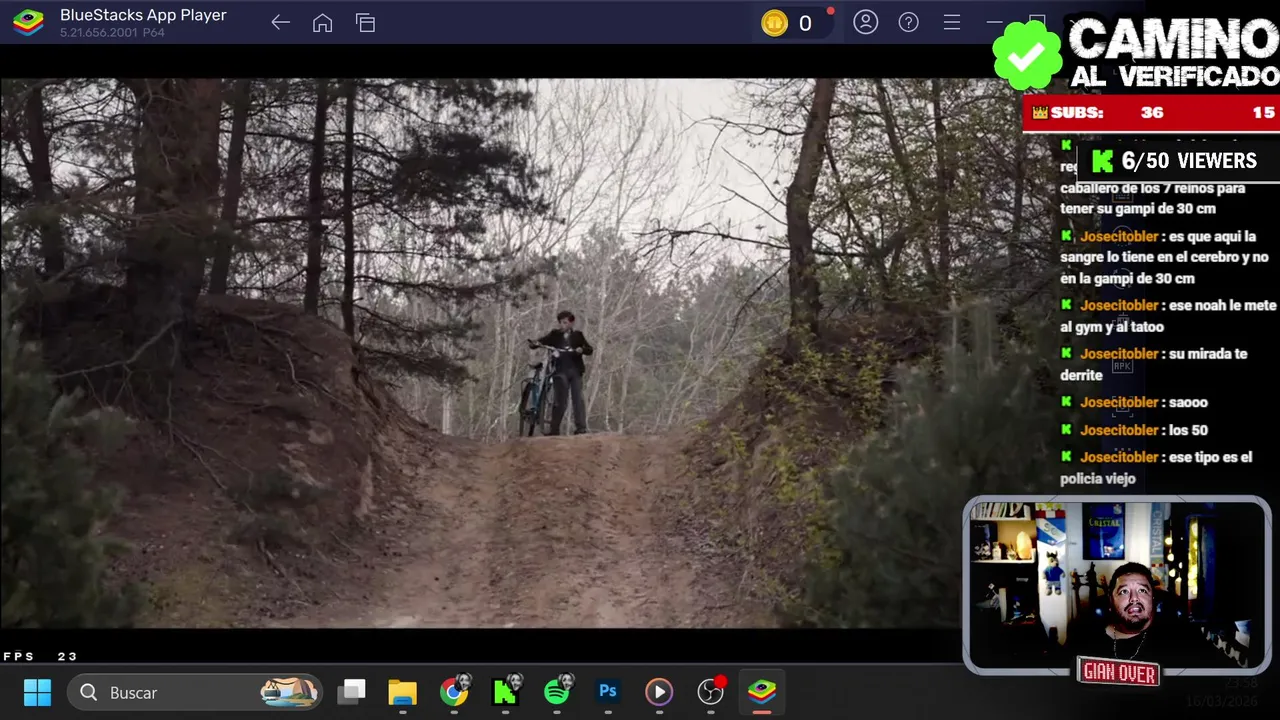Minimize the BlueStacks window
Screen dimensions: 1280x720
coord(994,22)
